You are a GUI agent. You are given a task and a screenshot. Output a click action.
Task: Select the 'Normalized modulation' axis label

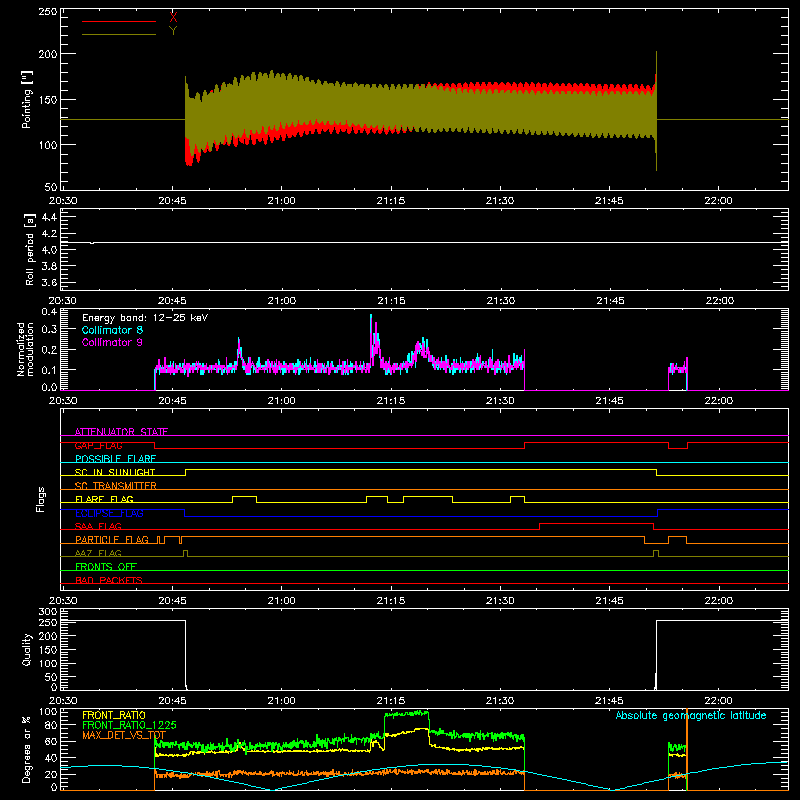pyautogui.click(x=25, y=349)
